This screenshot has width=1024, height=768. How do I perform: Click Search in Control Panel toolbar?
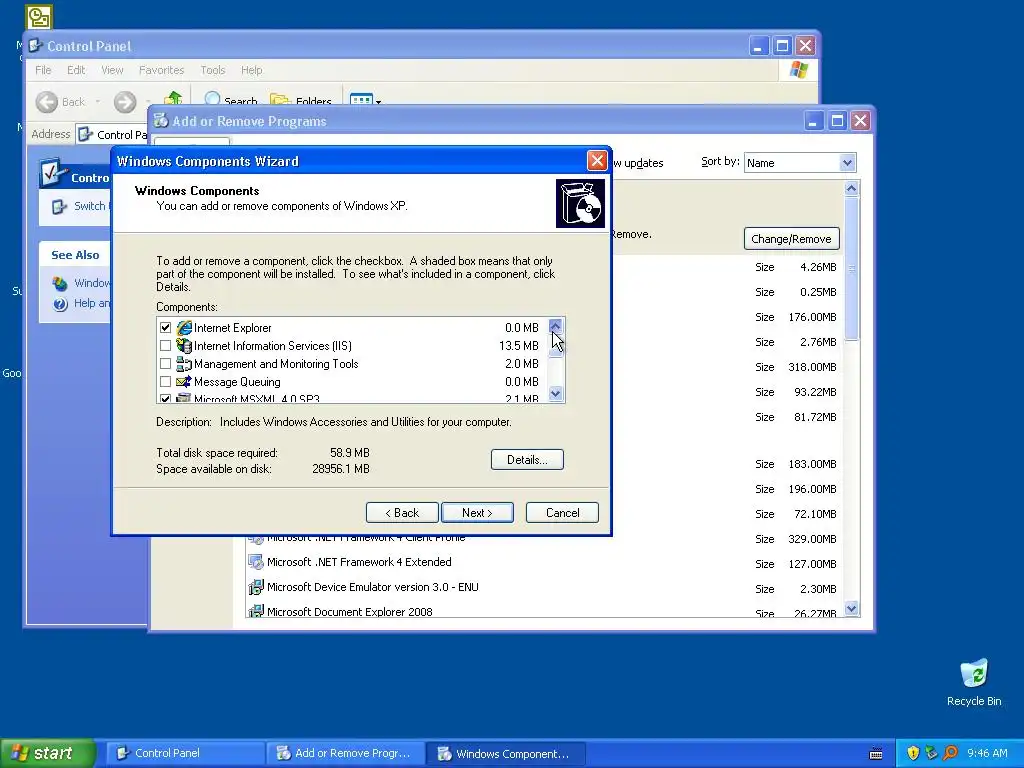pyautogui.click(x=231, y=101)
